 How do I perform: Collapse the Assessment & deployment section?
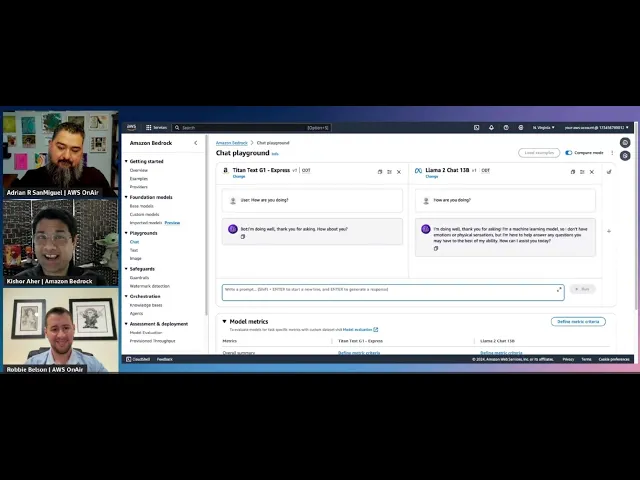pos(126,324)
